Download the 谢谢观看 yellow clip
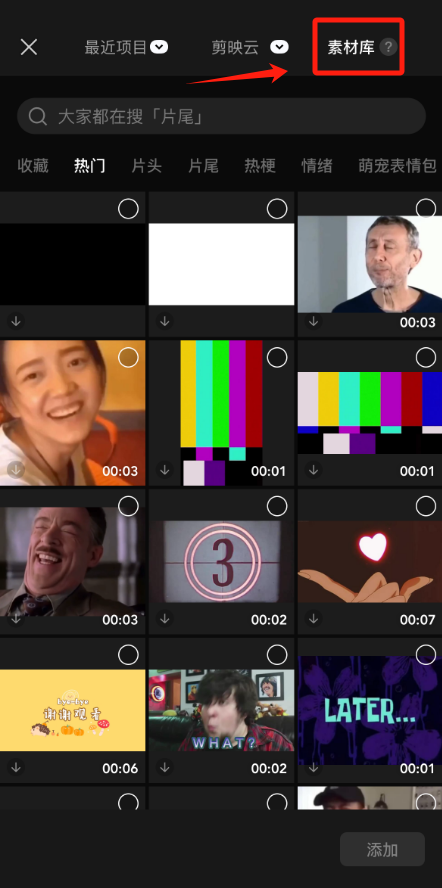The width and height of the screenshot is (442, 888). pos(16,767)
